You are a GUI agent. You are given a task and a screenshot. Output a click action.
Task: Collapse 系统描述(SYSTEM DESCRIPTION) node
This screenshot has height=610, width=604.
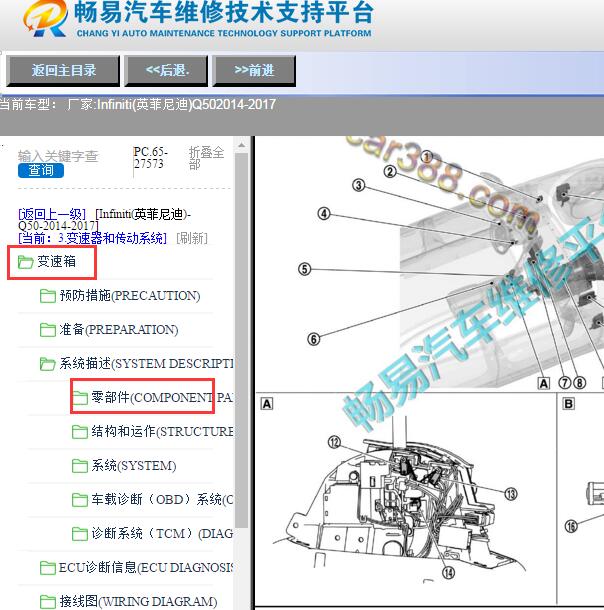pyautogui.click(x=146, y=363)
